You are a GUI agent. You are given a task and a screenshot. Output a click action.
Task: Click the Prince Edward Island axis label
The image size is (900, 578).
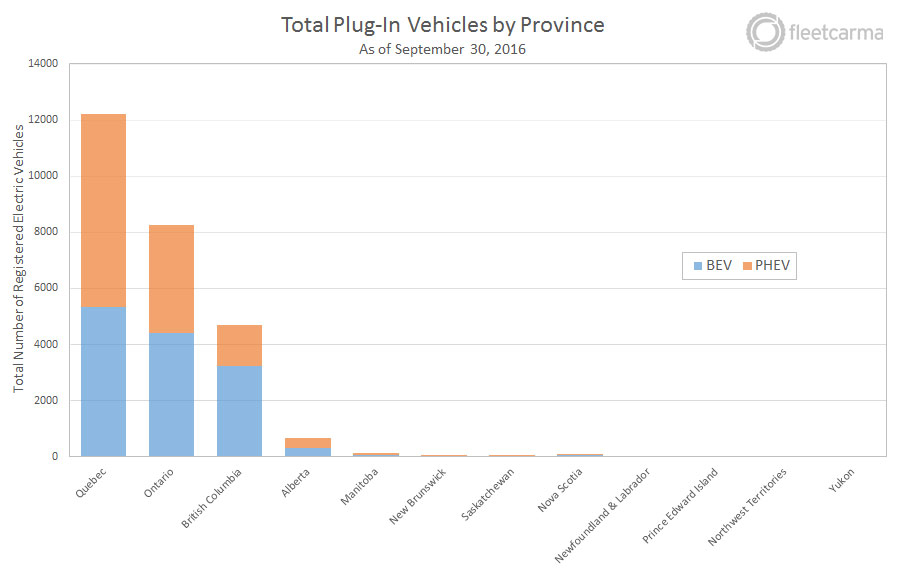pos(680,505)
